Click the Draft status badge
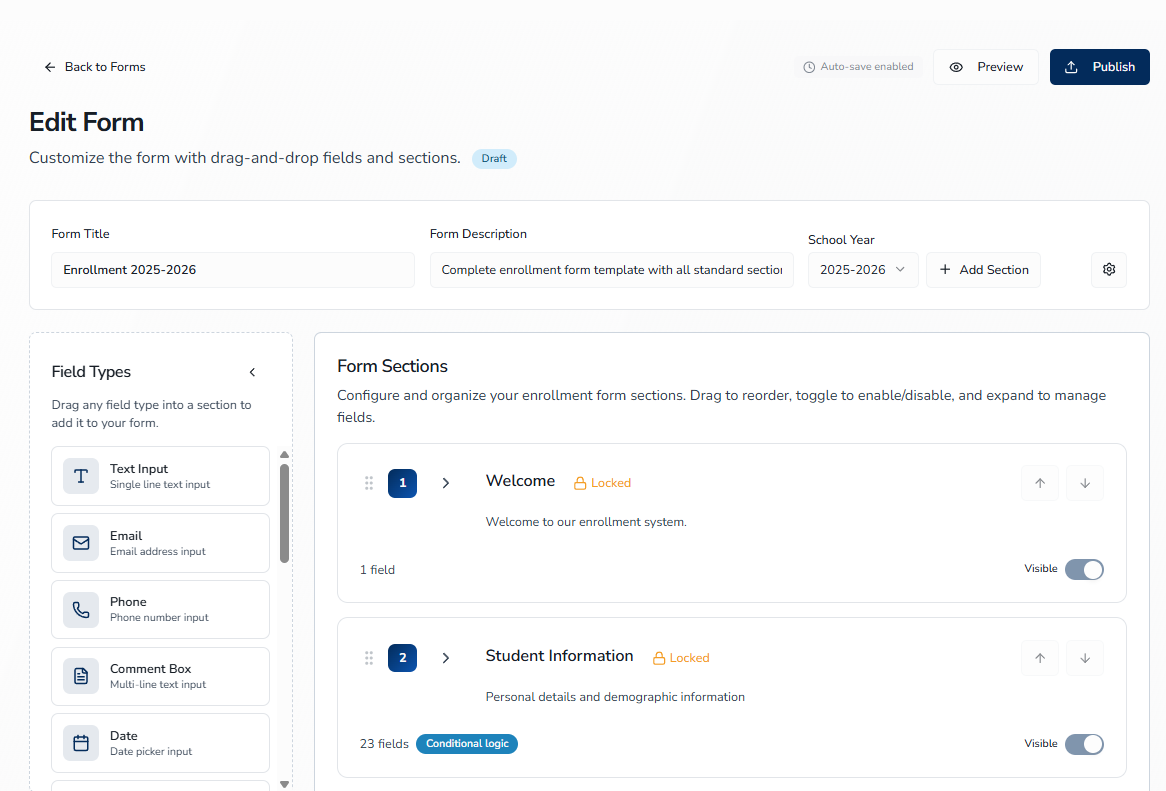The height and width of the screenshot is (791, 1166). (x=494, y=158)
